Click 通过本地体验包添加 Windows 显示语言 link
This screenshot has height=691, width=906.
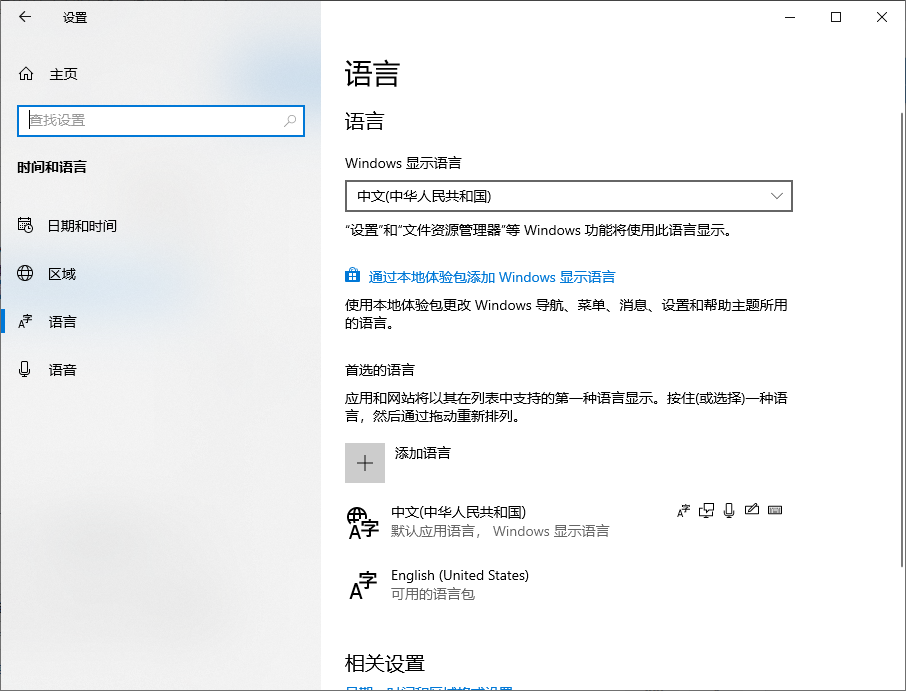(491, 277)
